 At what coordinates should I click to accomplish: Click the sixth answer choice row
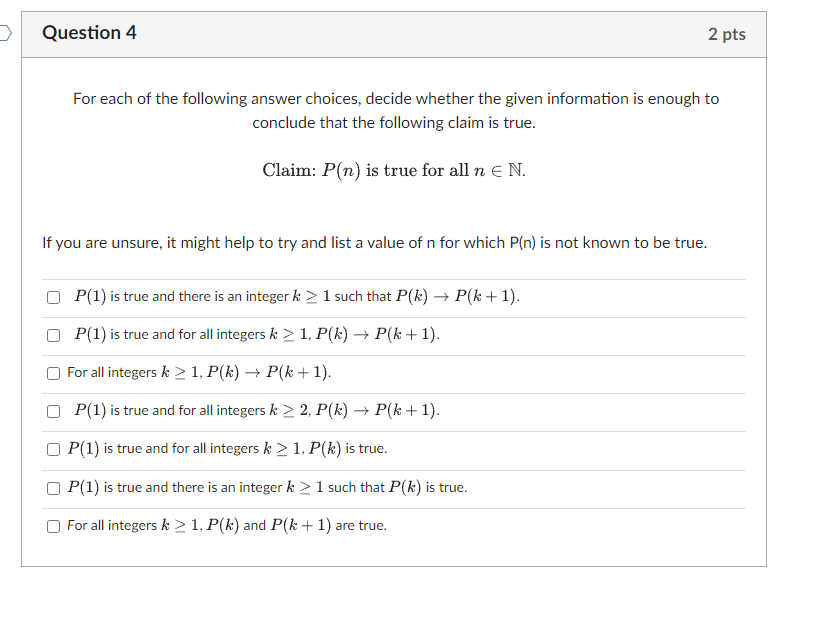pyautogui.click(x=256, y=487)
